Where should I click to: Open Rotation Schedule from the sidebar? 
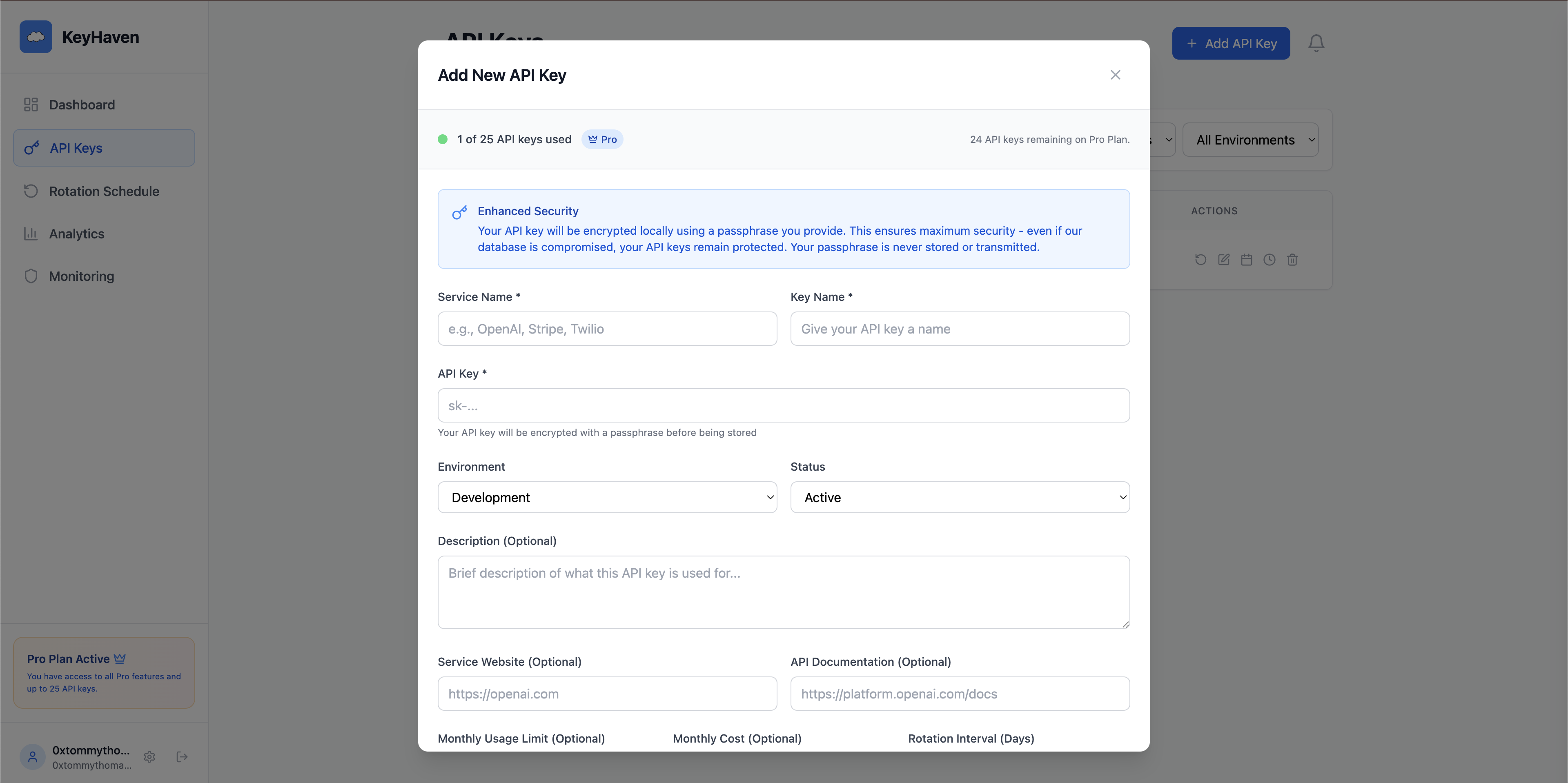tap(103, 191)
